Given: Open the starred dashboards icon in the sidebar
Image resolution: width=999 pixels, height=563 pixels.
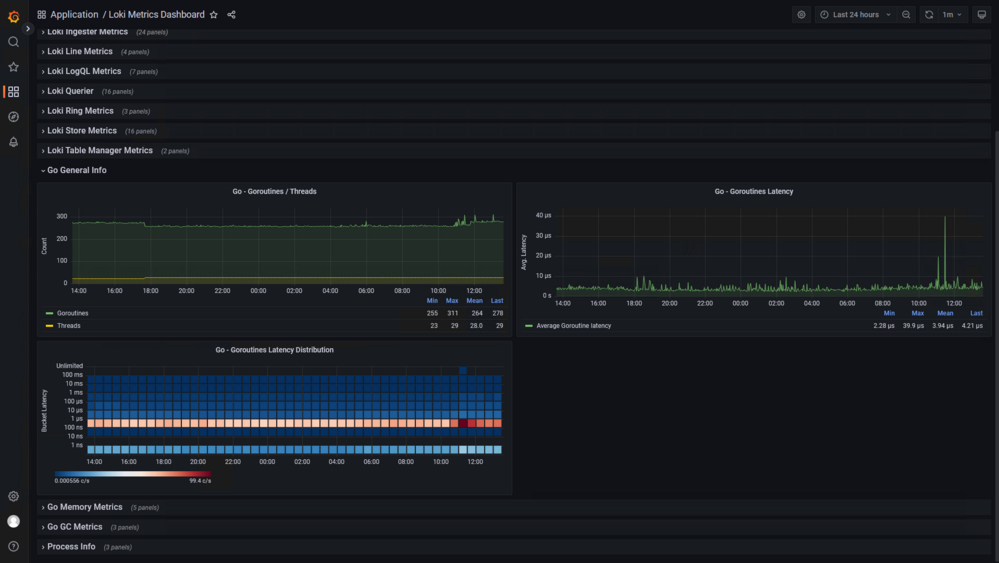Looking at the screenshot, I should [13, 67].
